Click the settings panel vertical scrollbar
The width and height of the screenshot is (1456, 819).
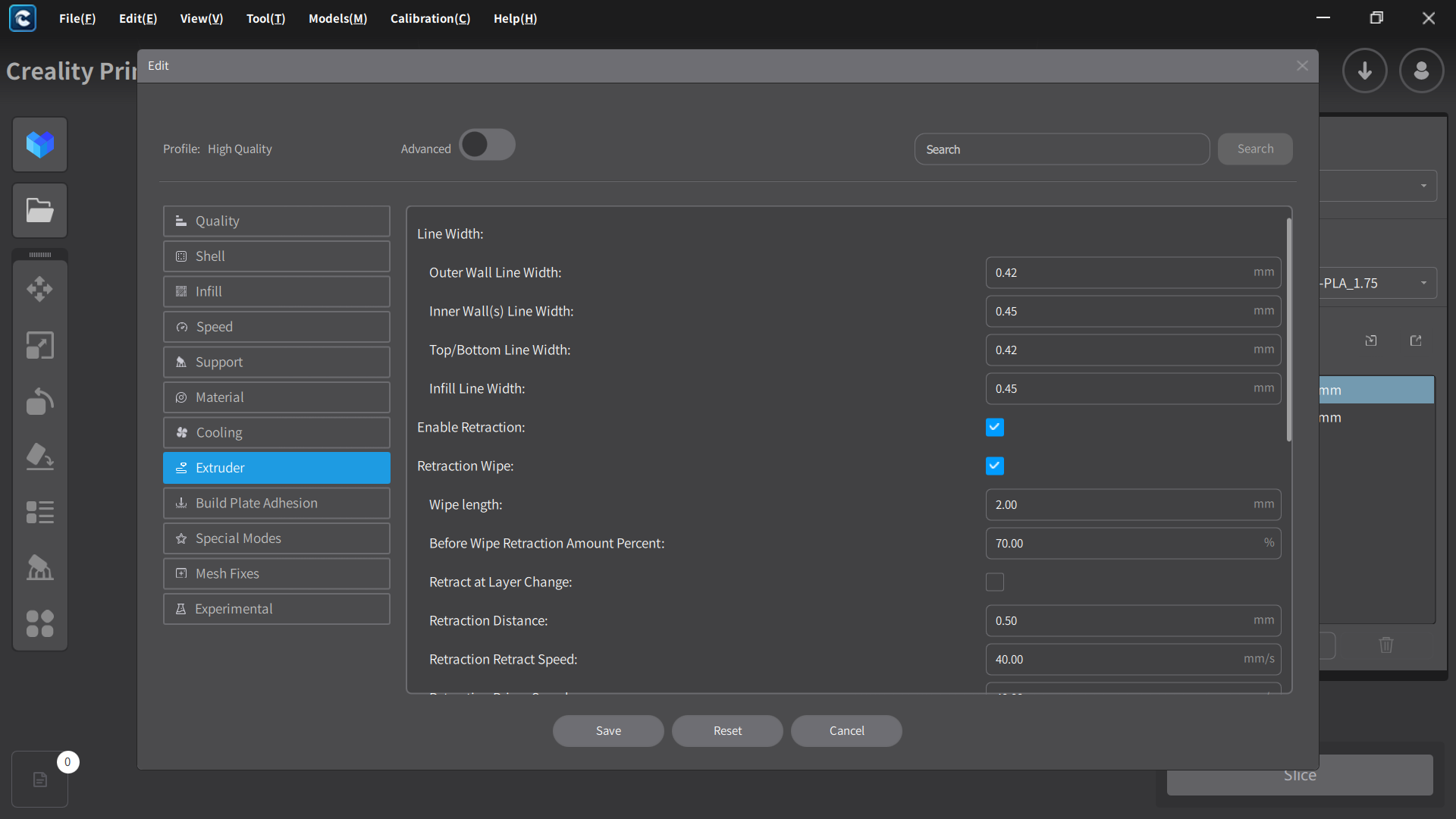click(x=1288, y=329)
